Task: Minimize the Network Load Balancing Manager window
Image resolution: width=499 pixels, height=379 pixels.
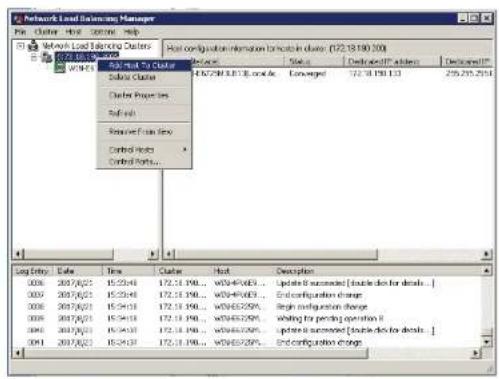Action: (462, 18)
